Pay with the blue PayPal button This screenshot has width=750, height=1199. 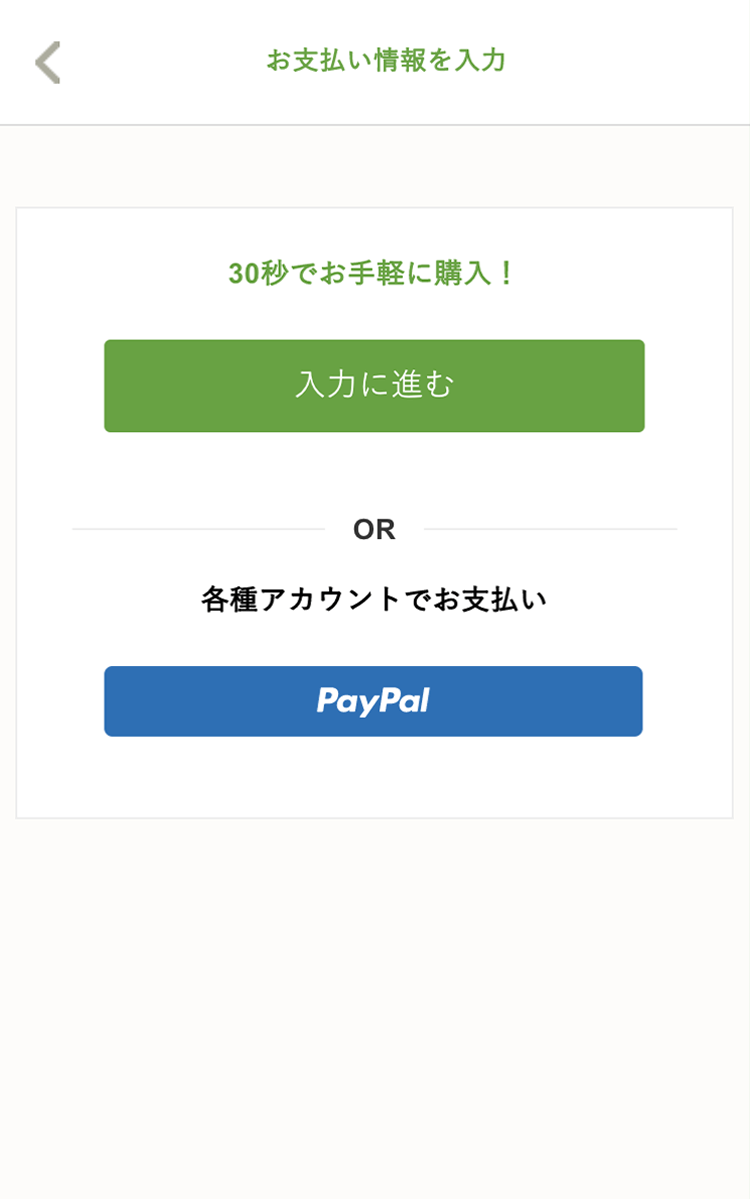pos(373,701)
